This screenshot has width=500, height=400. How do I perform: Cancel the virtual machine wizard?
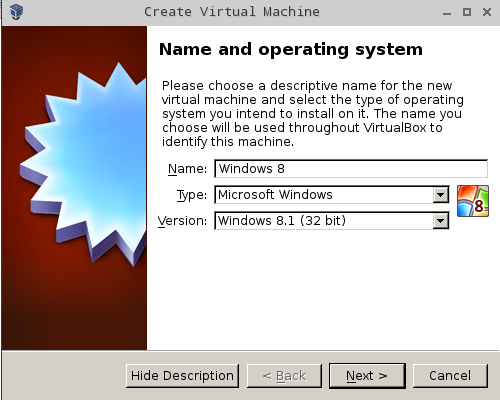(x=450, y=376)
